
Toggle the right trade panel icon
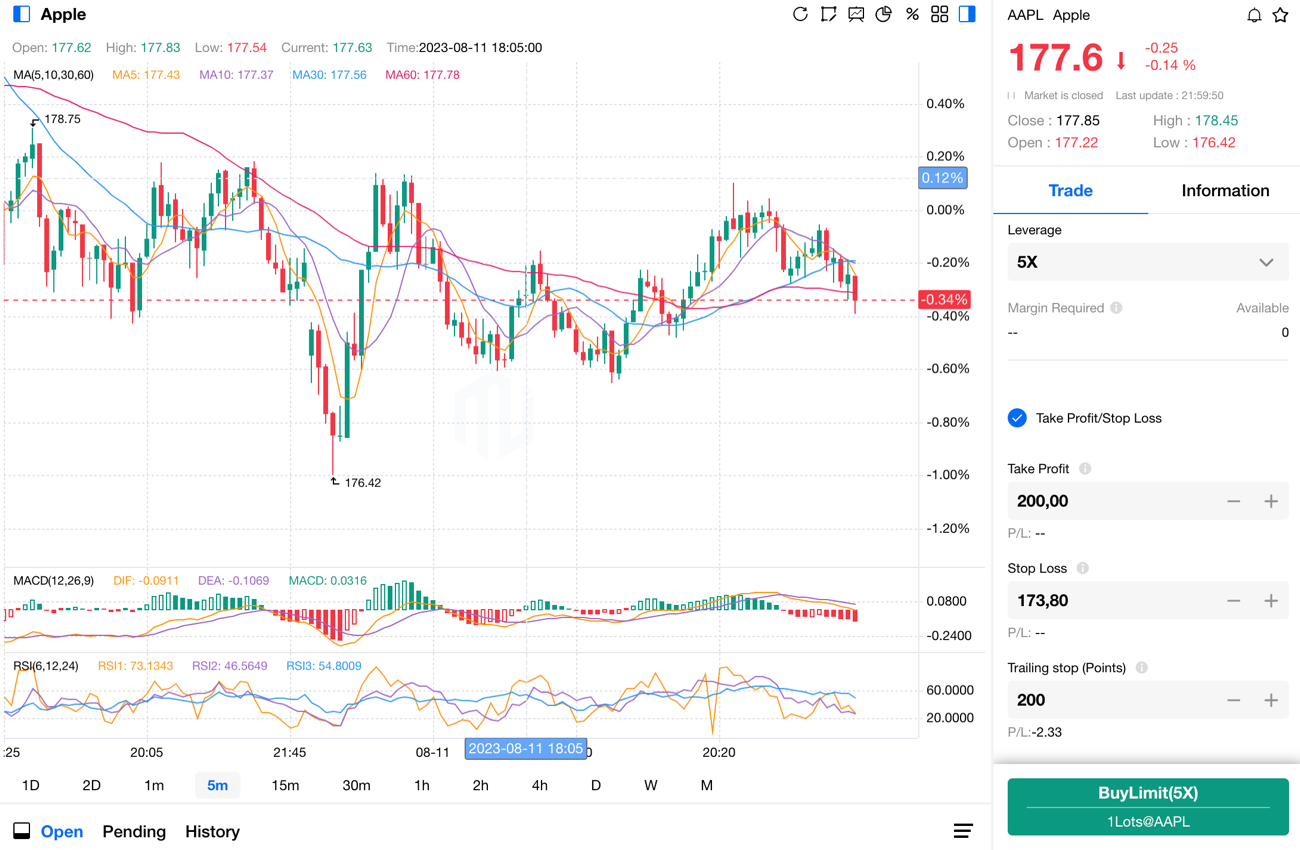[x=967, y=15]
